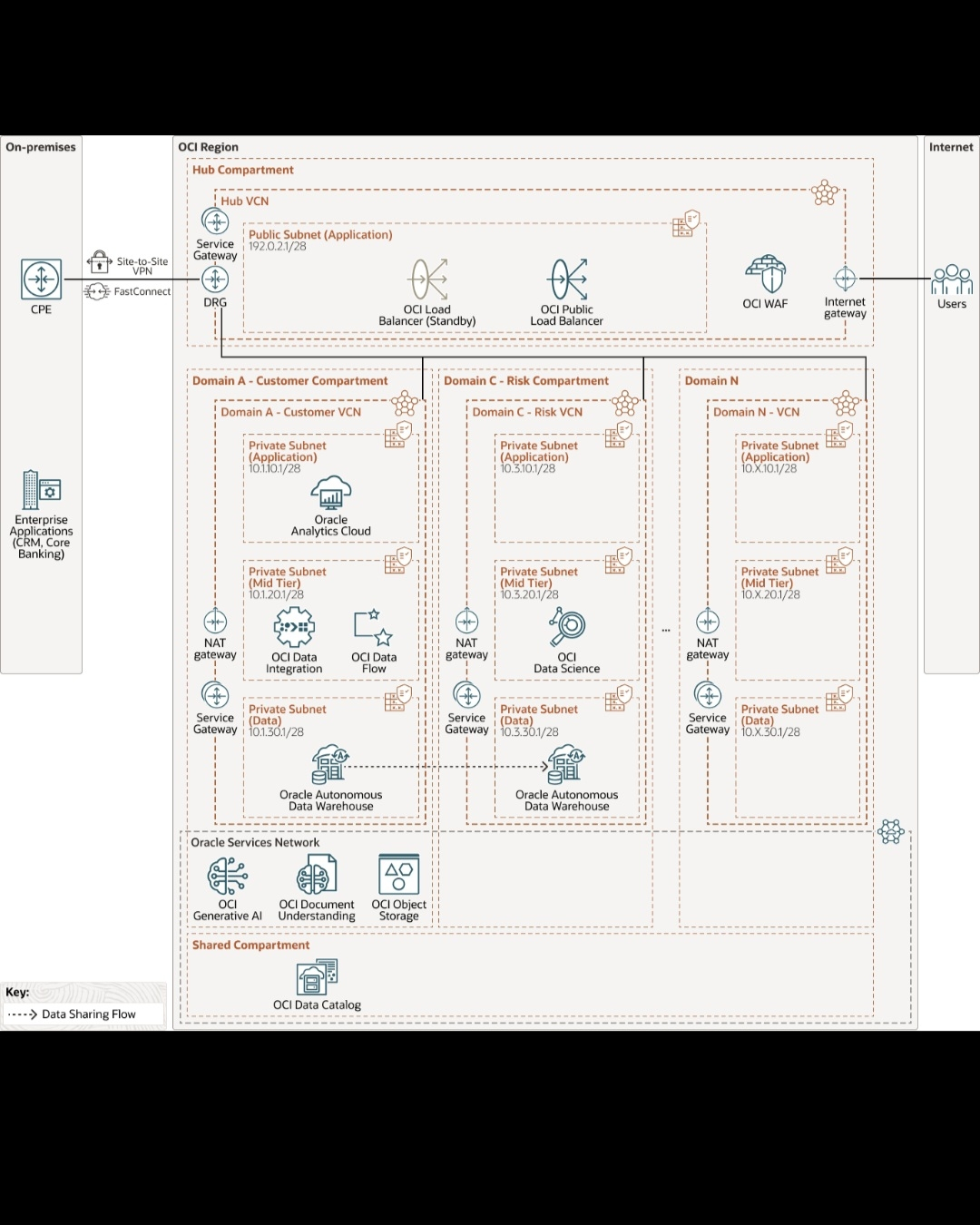Click "Domain A - Customer Compartment" label
Viewport: 980px width, 1225px height.
[290, 381]
